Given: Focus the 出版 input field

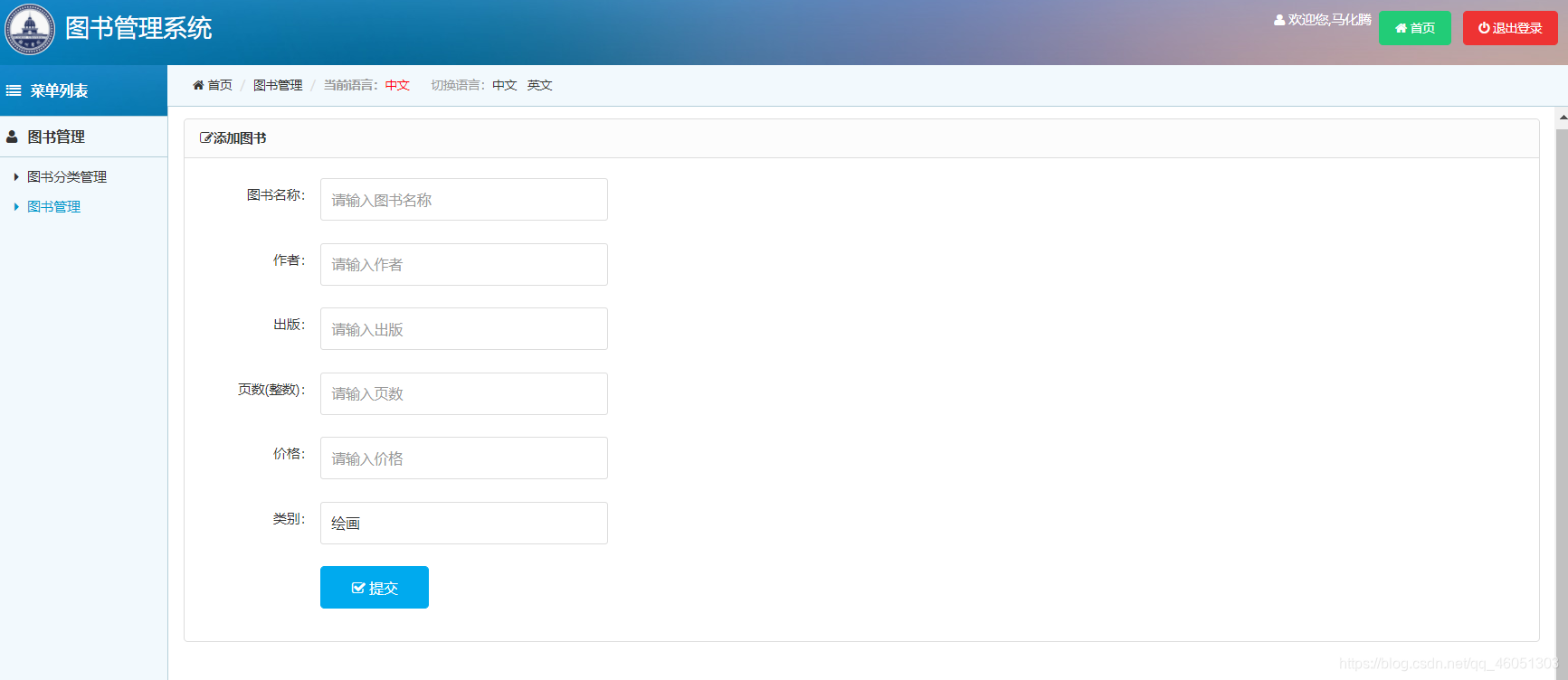Looking at the screenshot, I should tap(464, 329).
